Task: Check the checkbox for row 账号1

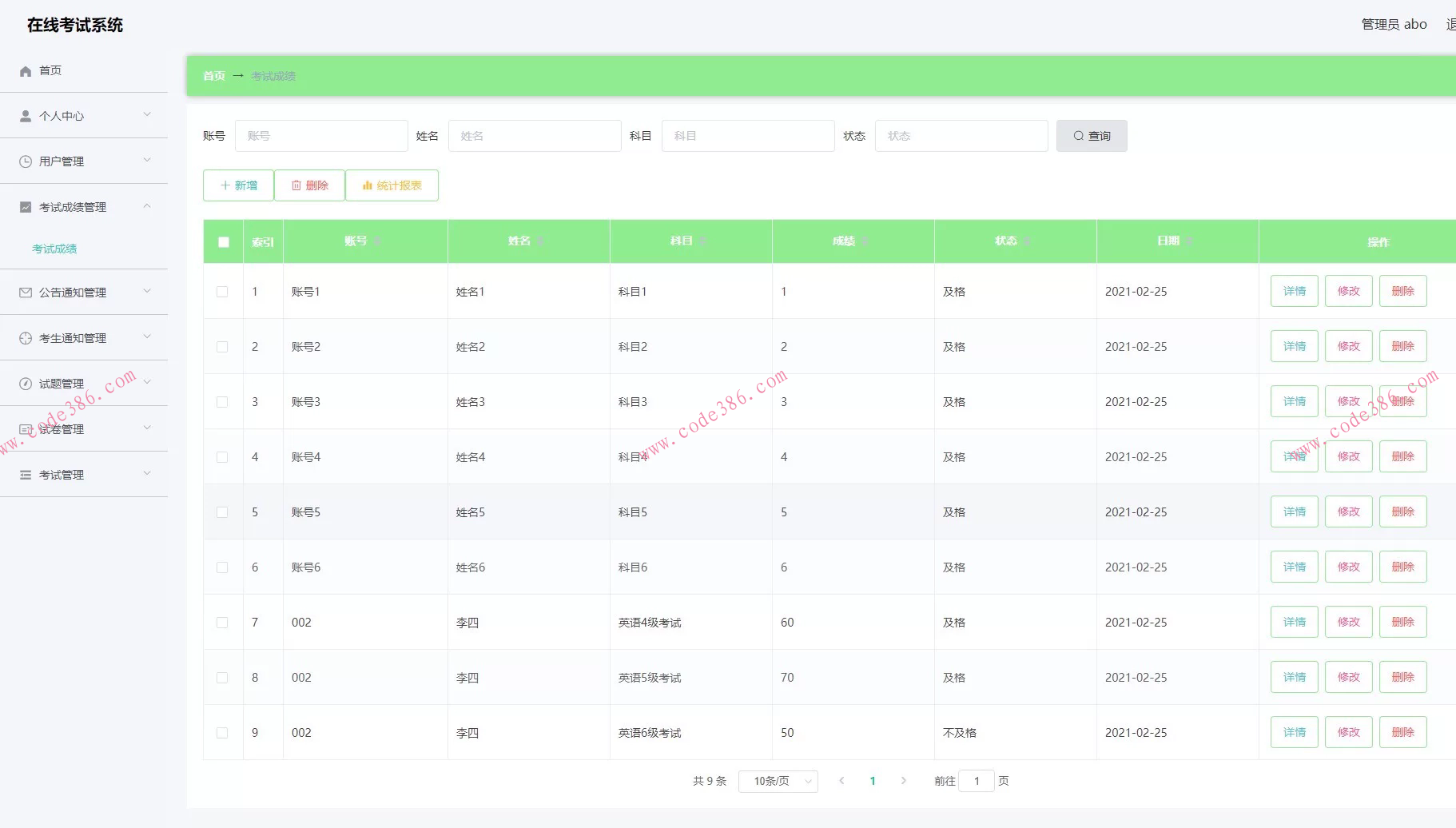Action: tap(222, 293)
